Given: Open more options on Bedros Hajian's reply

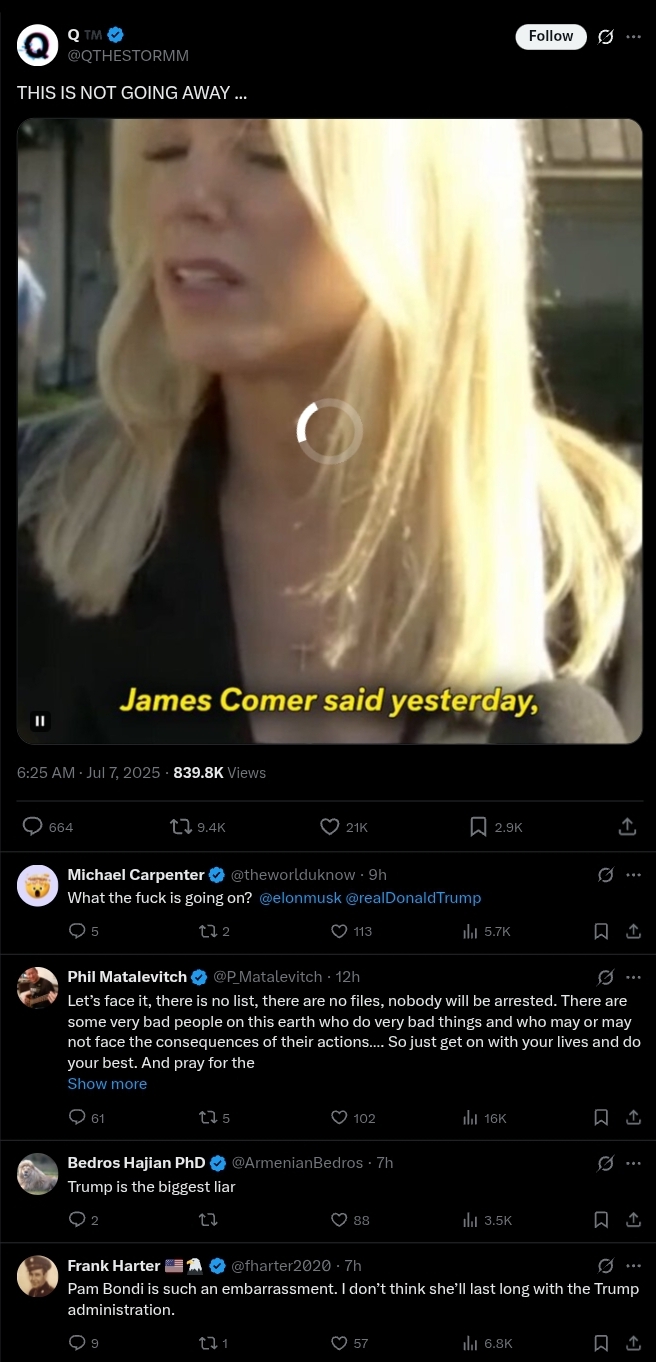Looking at the screenshot, I should pos(633,1163).
